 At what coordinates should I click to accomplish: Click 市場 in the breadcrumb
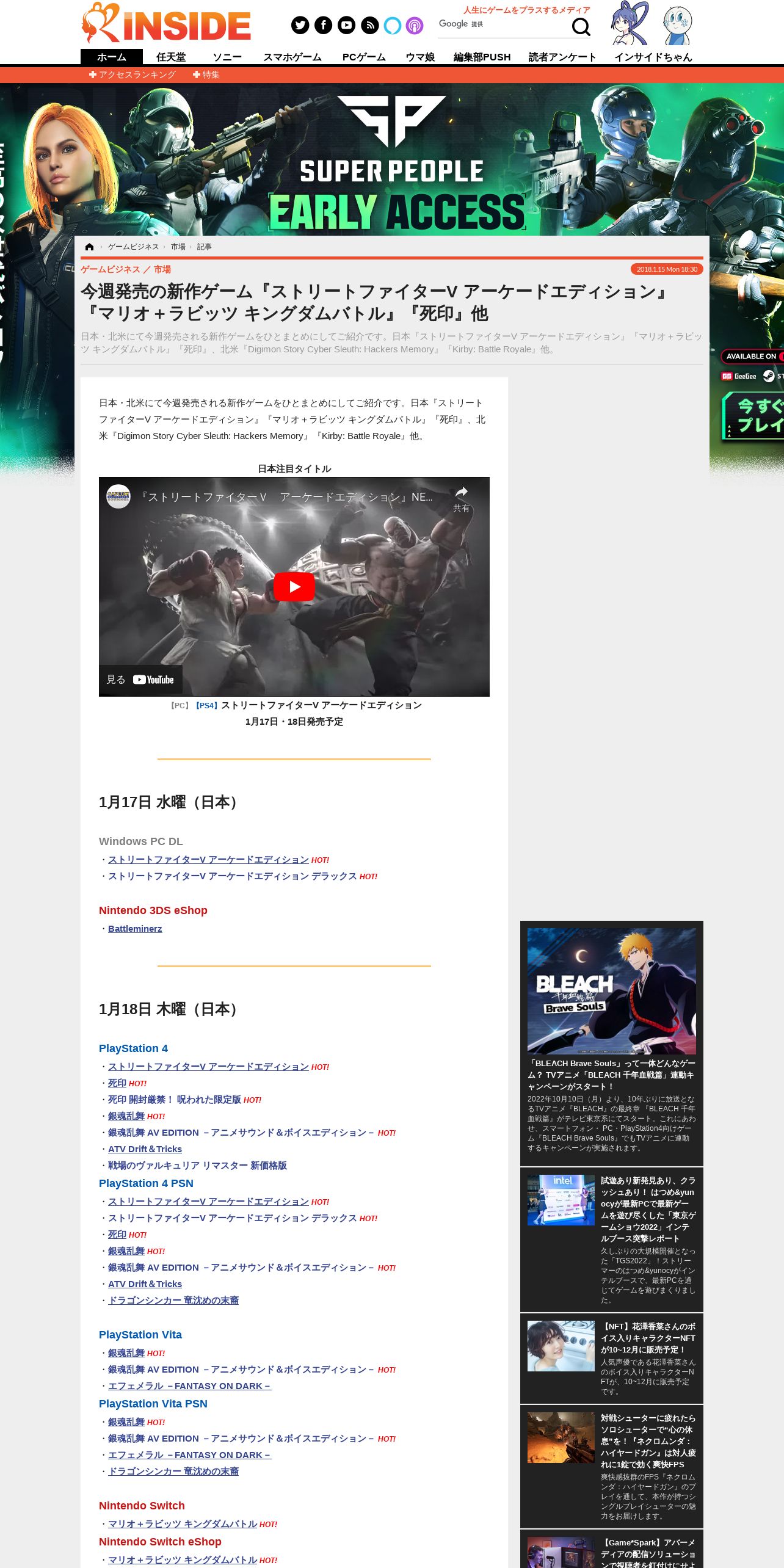coord(178,247)
